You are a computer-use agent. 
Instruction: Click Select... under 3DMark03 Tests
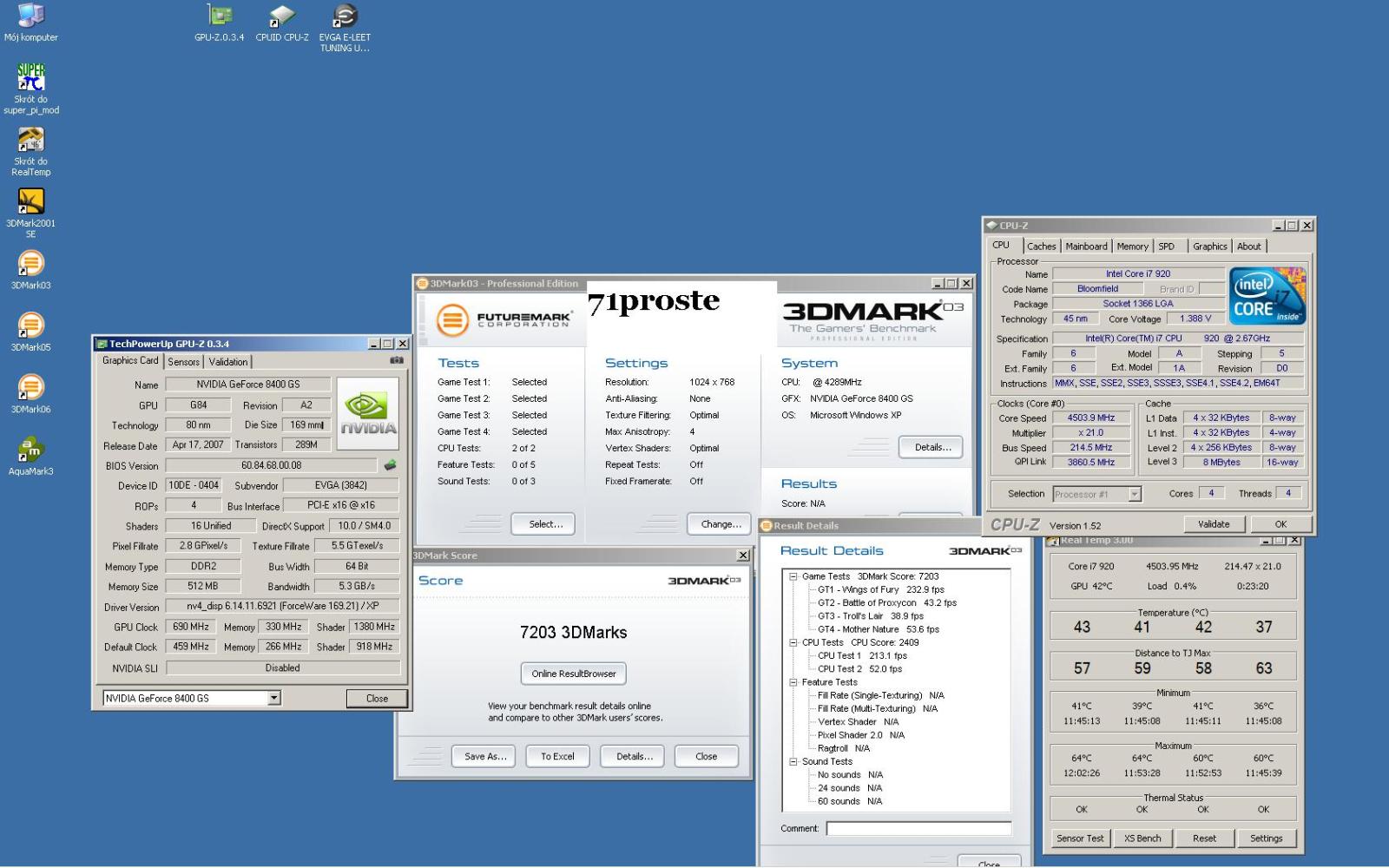pos(546,524)
